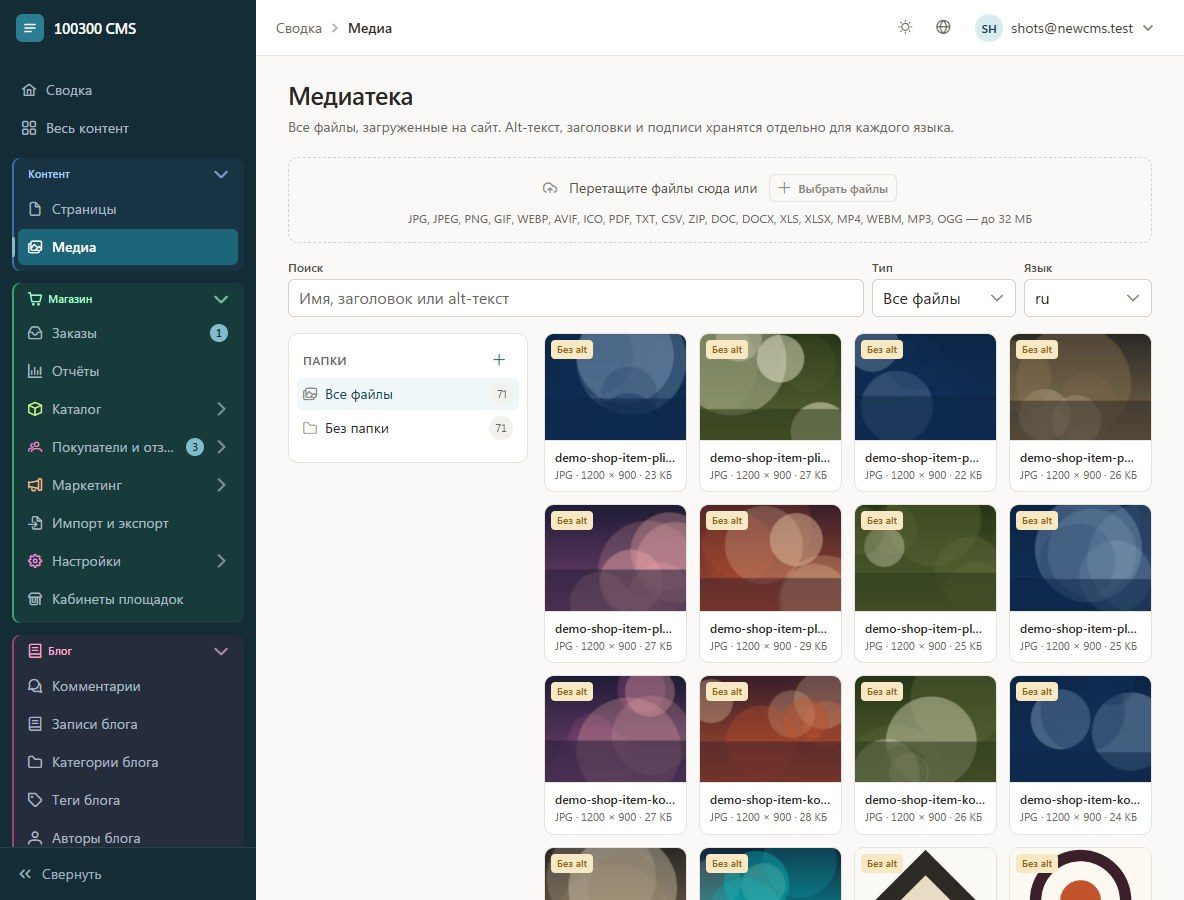Open the 24 КБ demo-shop-item thumbnail
The height and width of the screenshot is (900, 1184).
point(1081,729)
